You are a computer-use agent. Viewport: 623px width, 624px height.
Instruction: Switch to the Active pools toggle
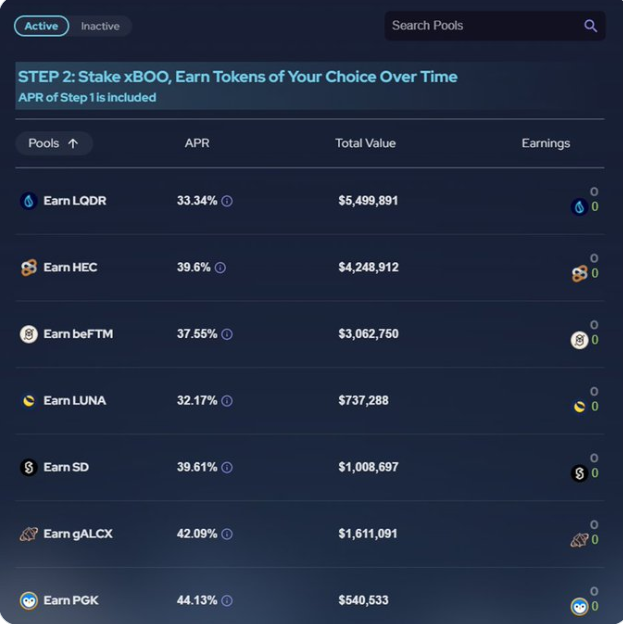42,26
